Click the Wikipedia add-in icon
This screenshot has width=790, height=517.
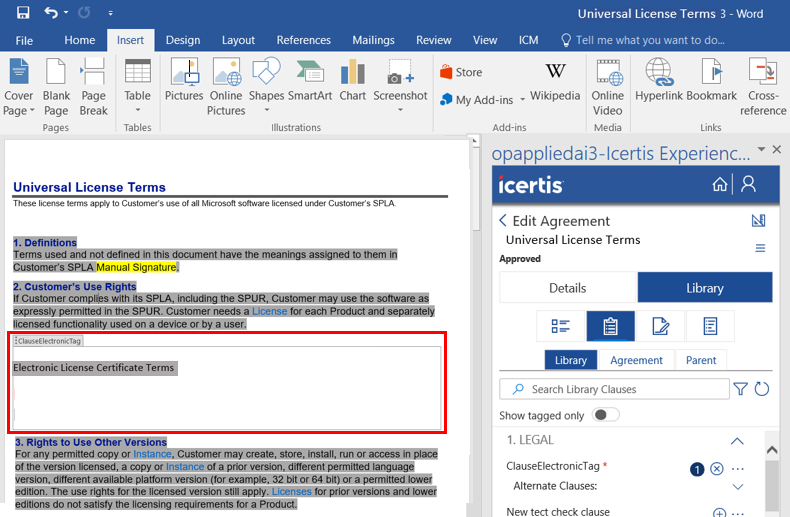[x=555, y=80]
